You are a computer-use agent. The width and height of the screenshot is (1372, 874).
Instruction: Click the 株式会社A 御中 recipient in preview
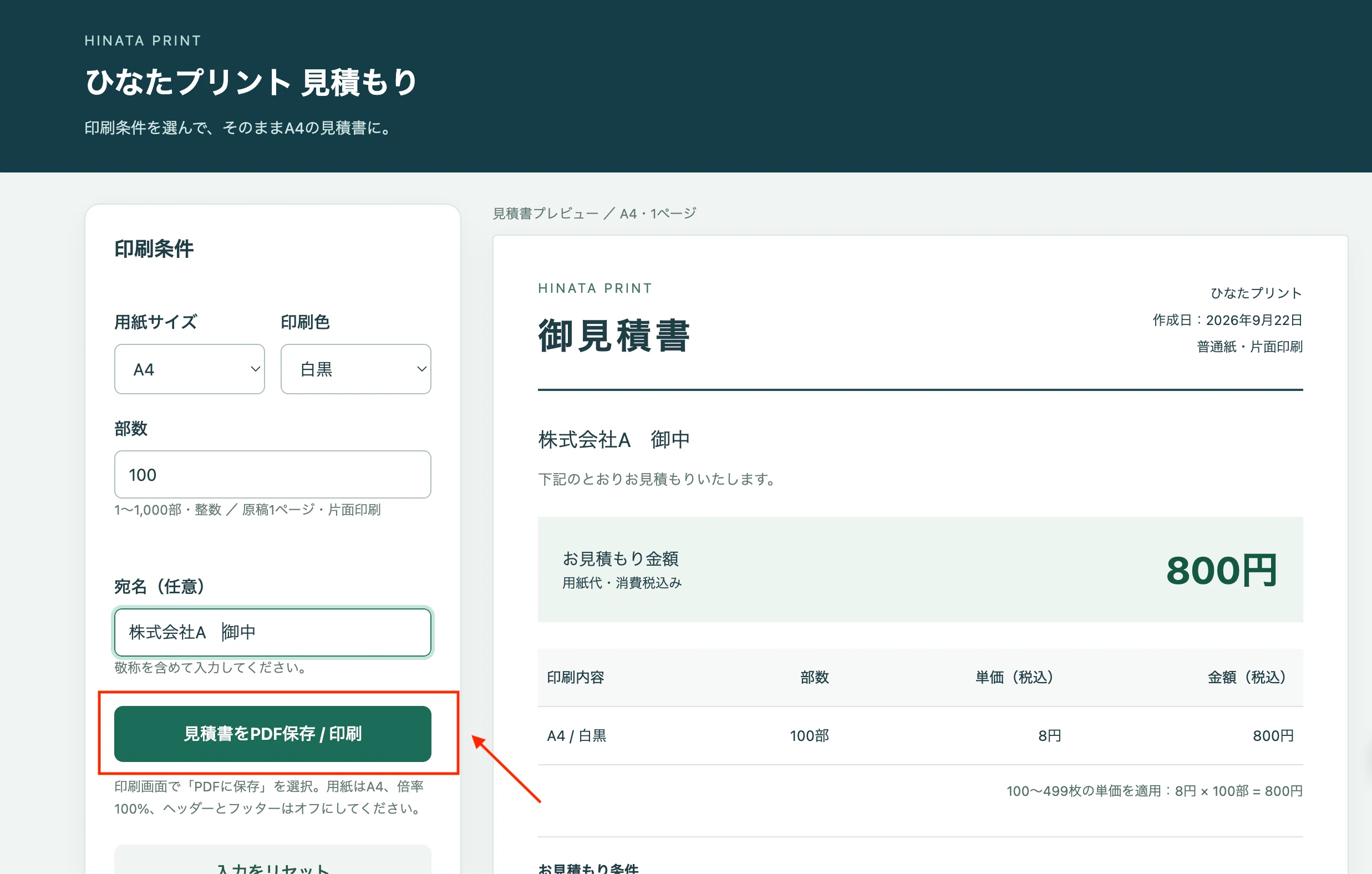click(614, 439)
